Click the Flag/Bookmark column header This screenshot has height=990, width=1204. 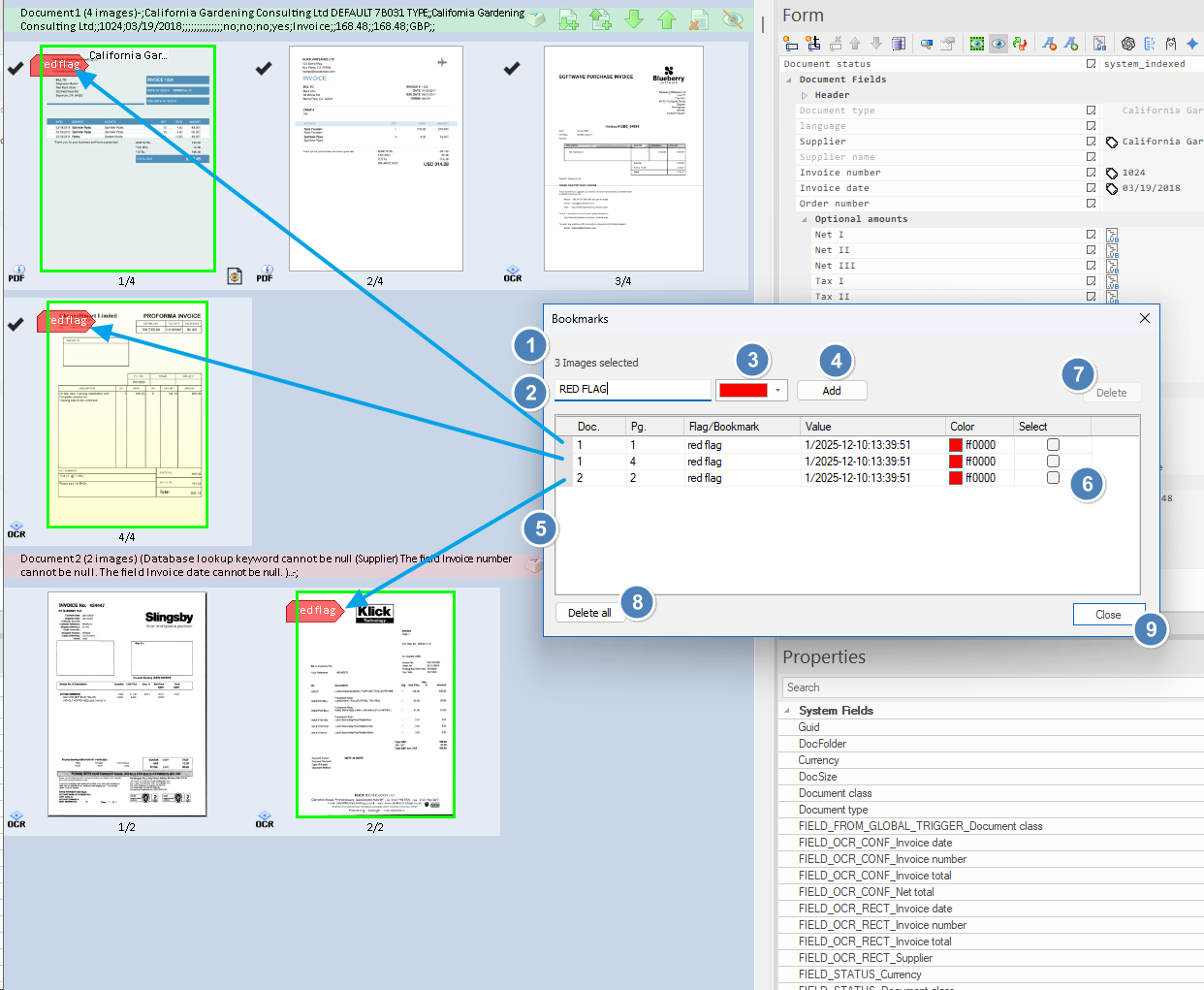723,427
